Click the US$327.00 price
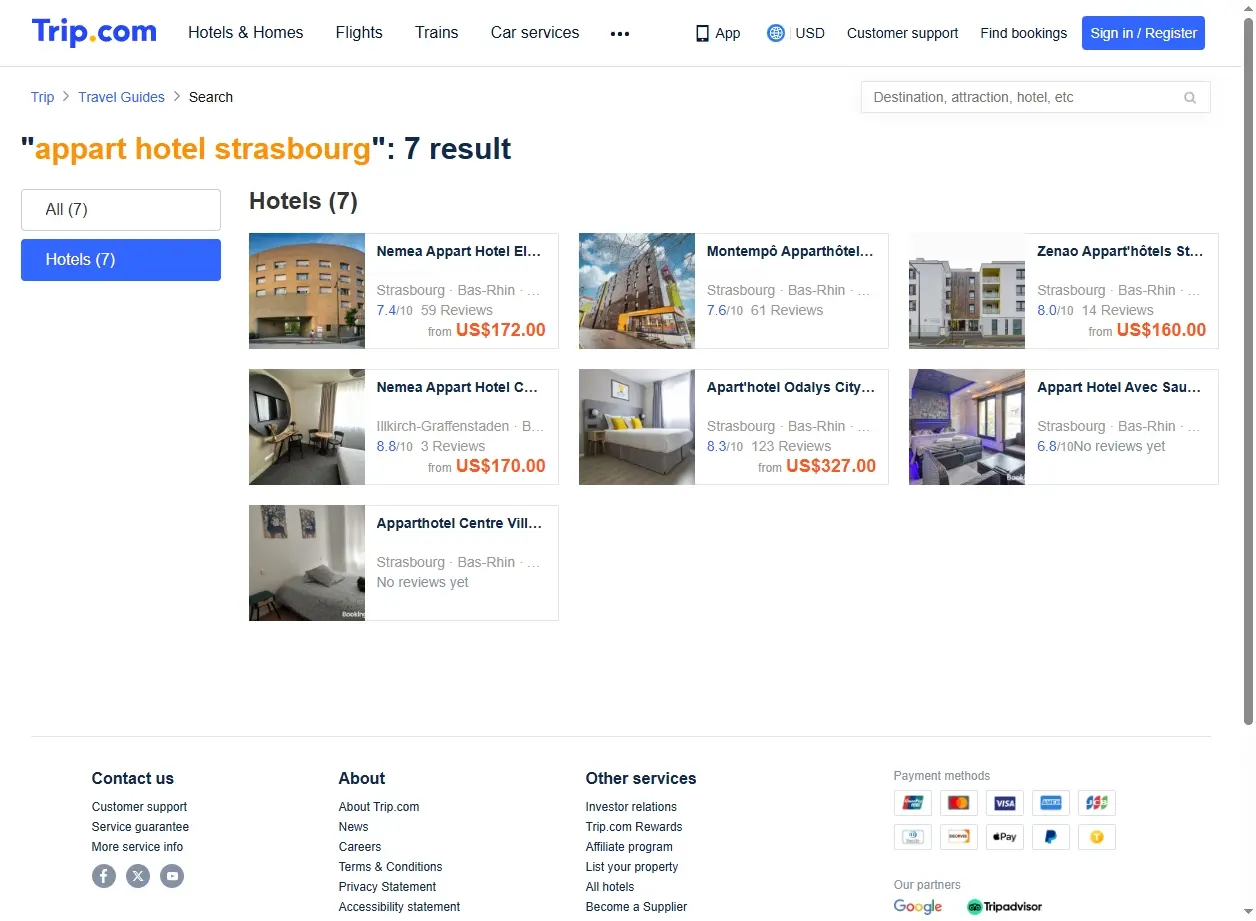The height and width of the screenshot is (921, 1256). pyautogui.click(x=831, y=466)
